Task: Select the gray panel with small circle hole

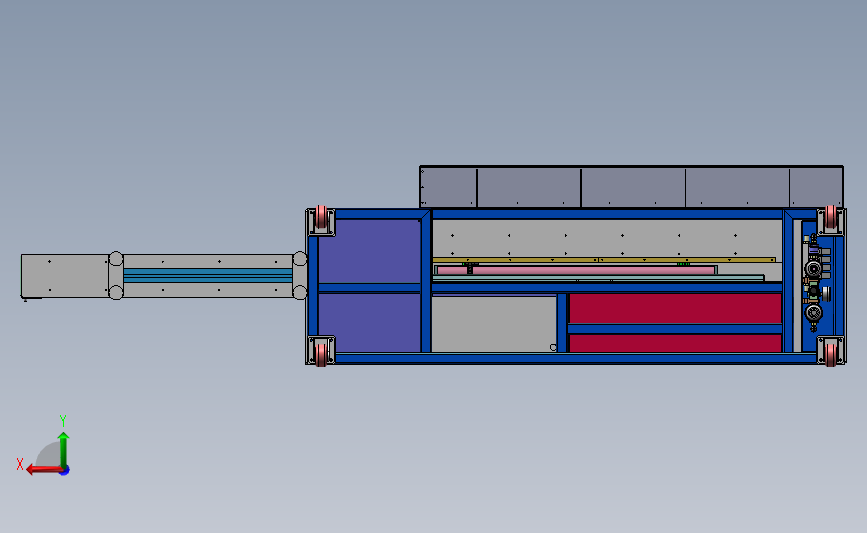Action: click(494, 324)
